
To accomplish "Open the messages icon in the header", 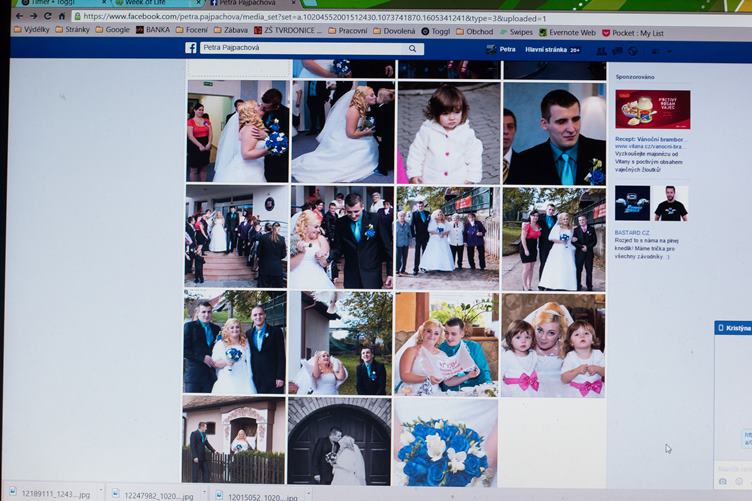I will [x=618, y=51].
